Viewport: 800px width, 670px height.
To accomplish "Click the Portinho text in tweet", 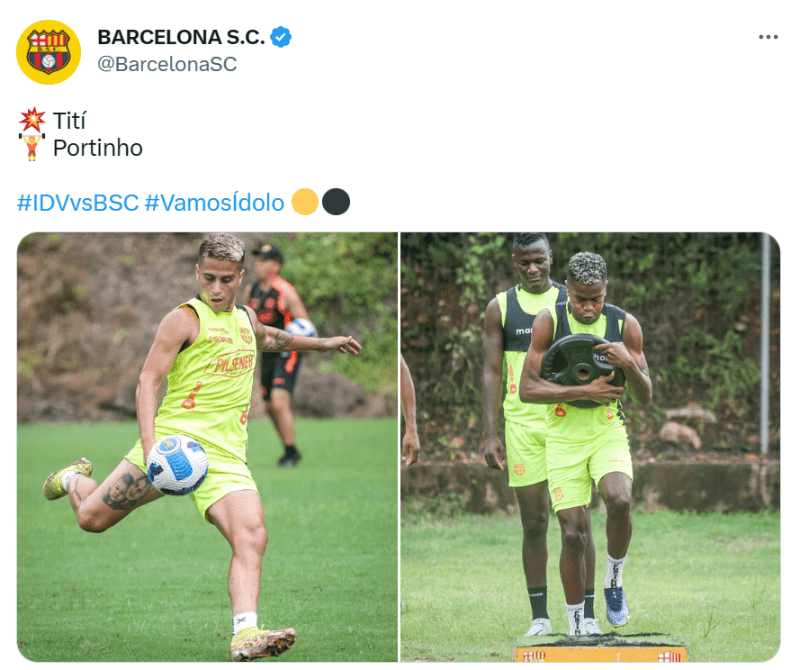I will 98,148.
